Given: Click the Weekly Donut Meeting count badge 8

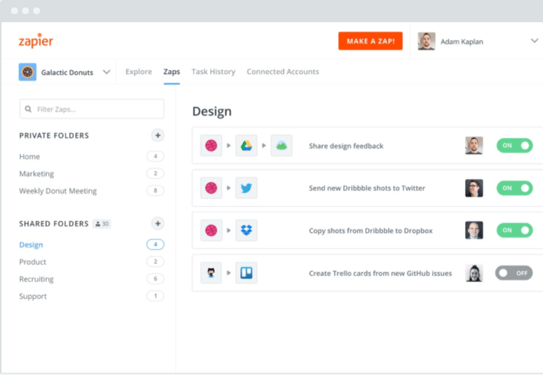Looking at the screenshot, I should point(155,190).
